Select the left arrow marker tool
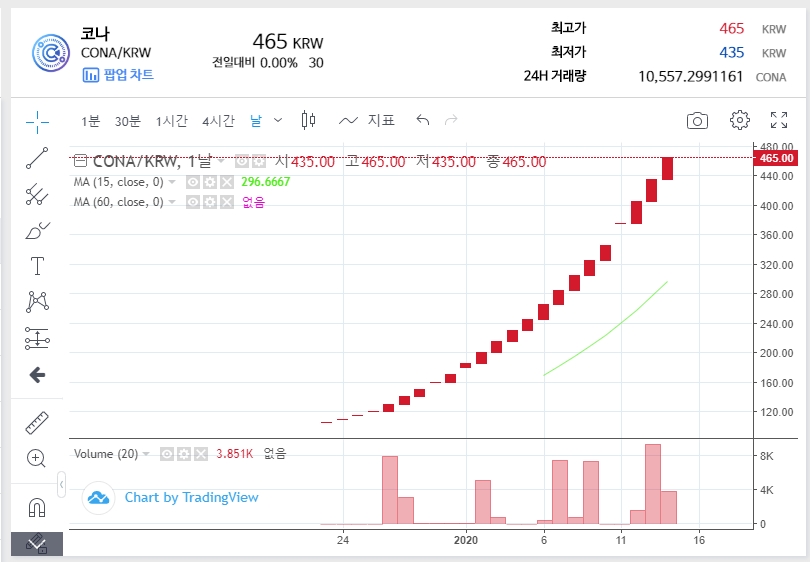Image resolution: width=810 pixels, height=562 pixels. (37, 375)
